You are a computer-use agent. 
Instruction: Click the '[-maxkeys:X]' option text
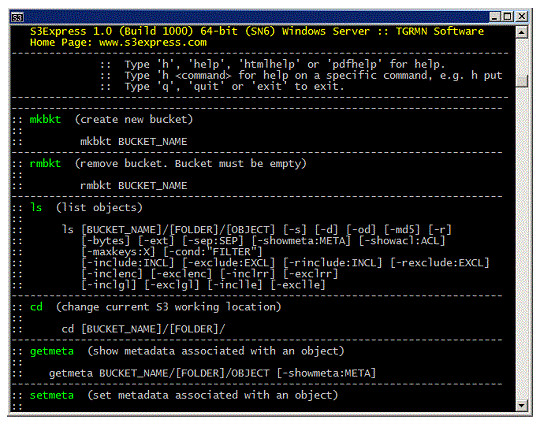(118, 252)
